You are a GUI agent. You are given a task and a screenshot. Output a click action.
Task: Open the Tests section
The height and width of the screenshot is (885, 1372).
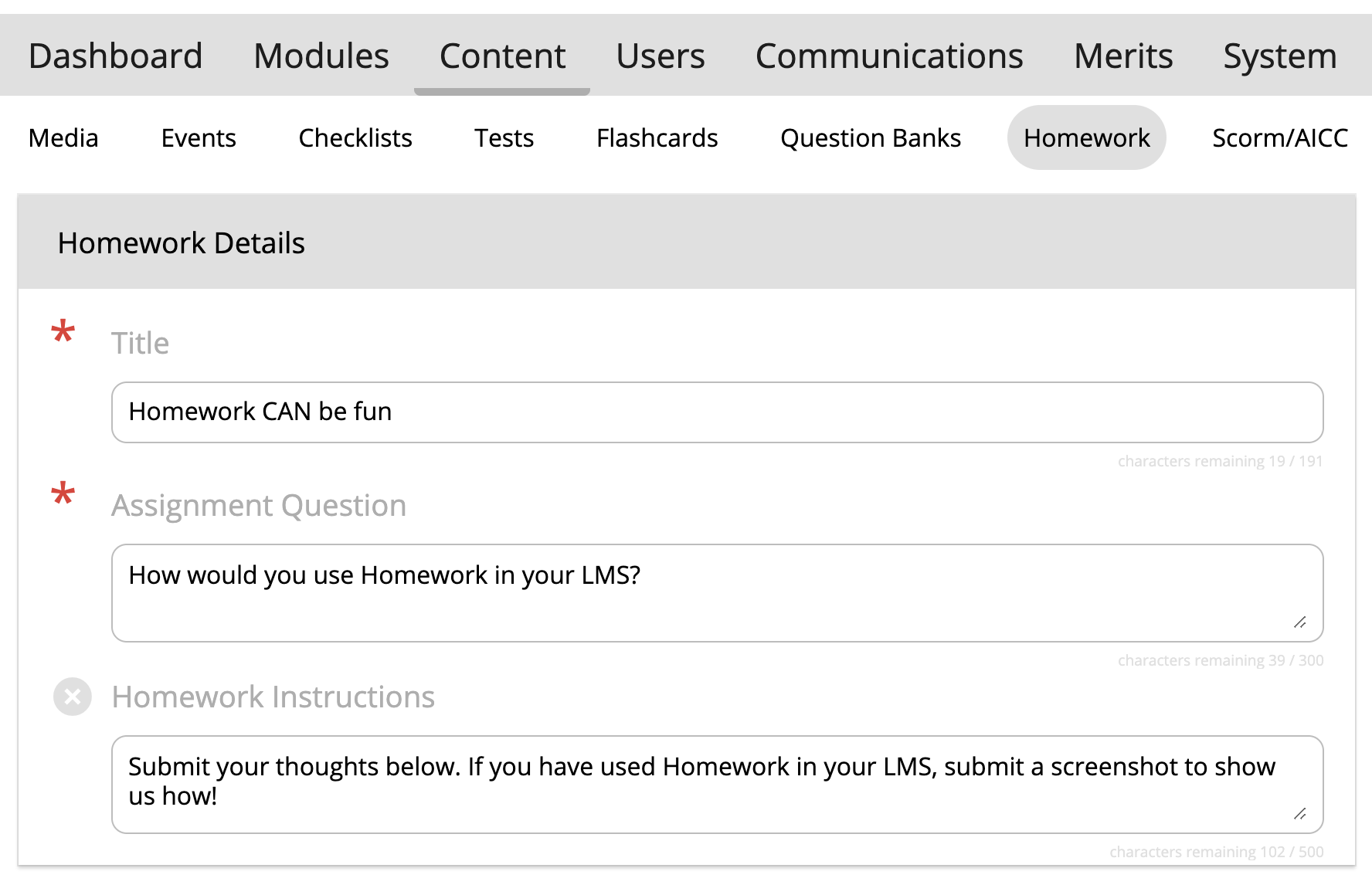tap(504, 137)
